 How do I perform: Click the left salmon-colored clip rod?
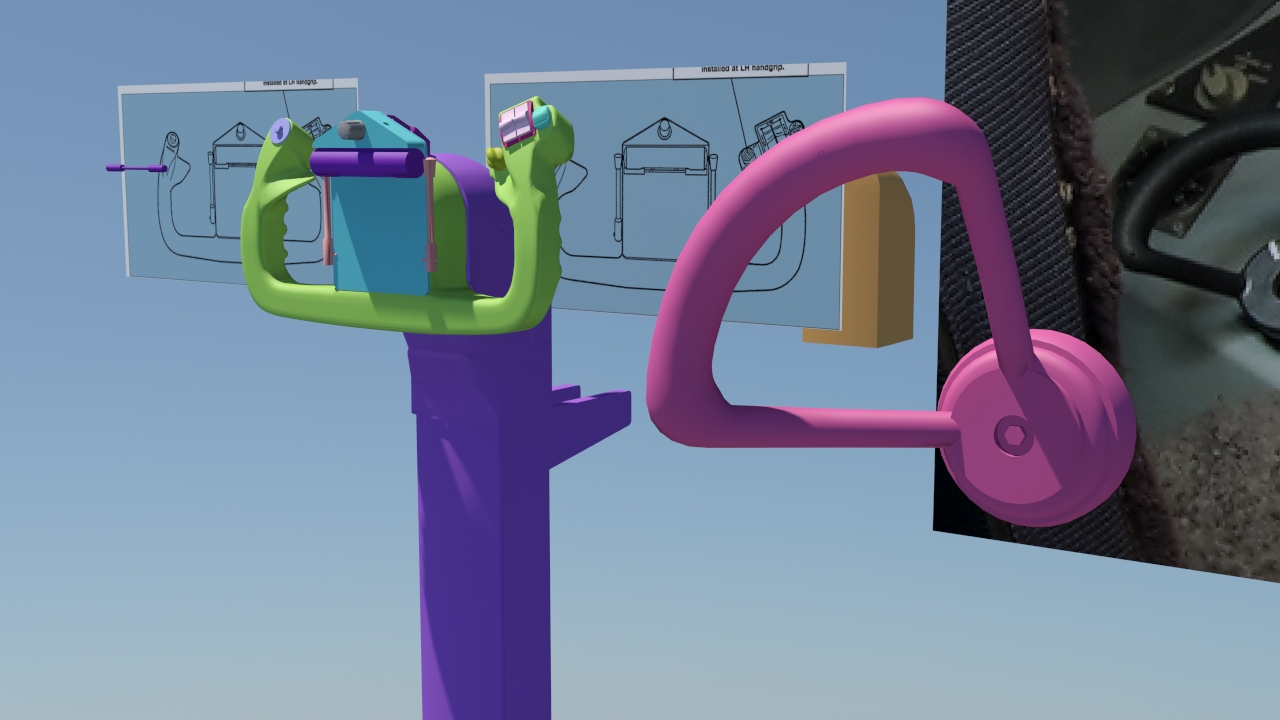[328, 220]
